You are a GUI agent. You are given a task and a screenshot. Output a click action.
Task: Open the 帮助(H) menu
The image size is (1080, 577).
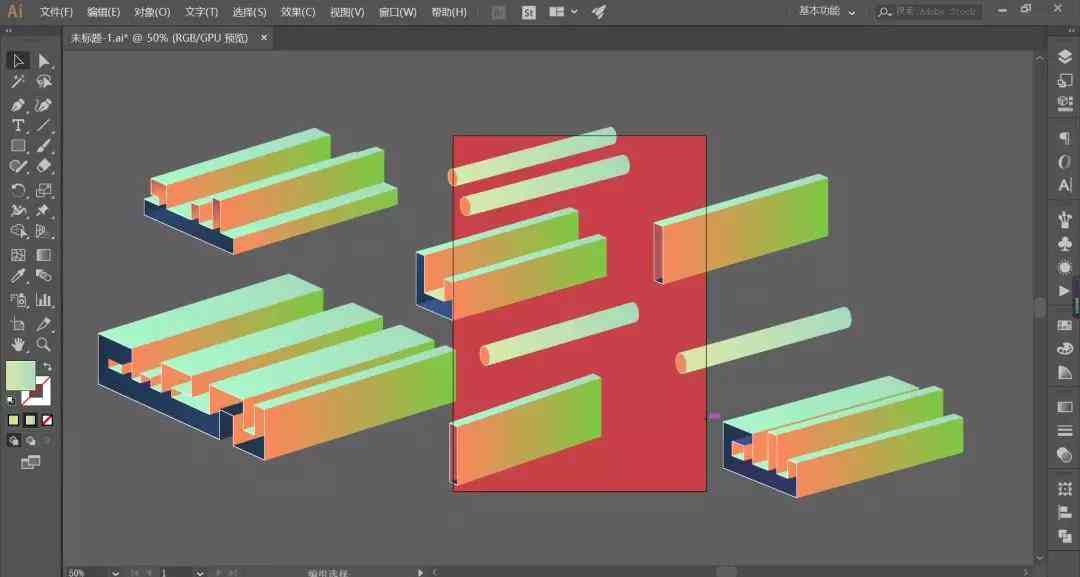click(x=448, y=12)
